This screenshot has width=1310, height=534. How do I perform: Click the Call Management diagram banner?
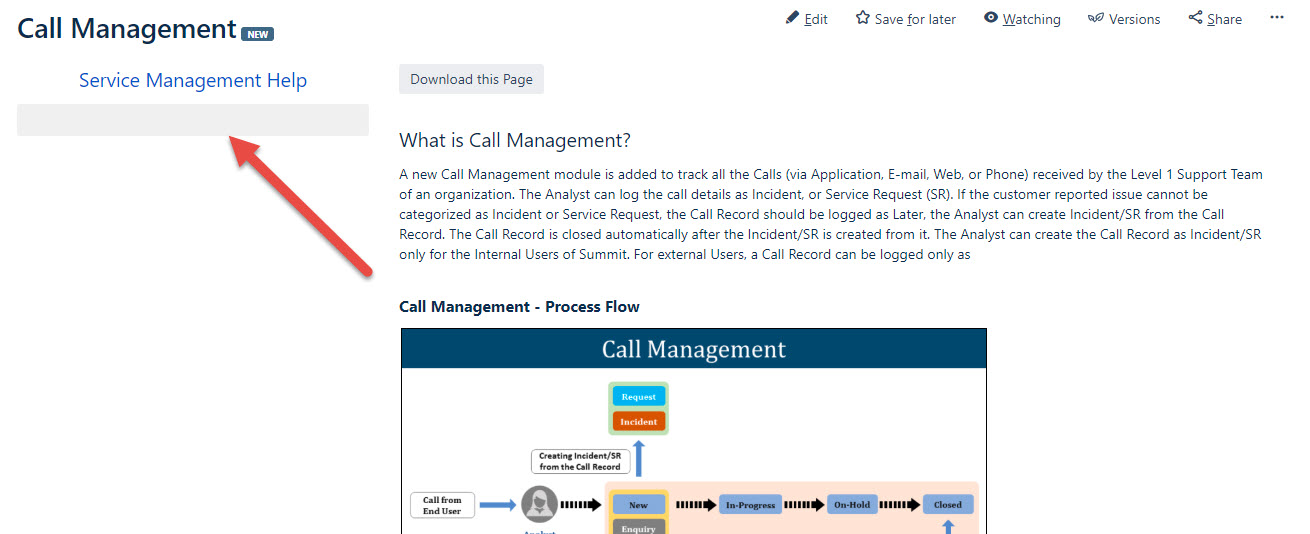(x=694, y=349)
